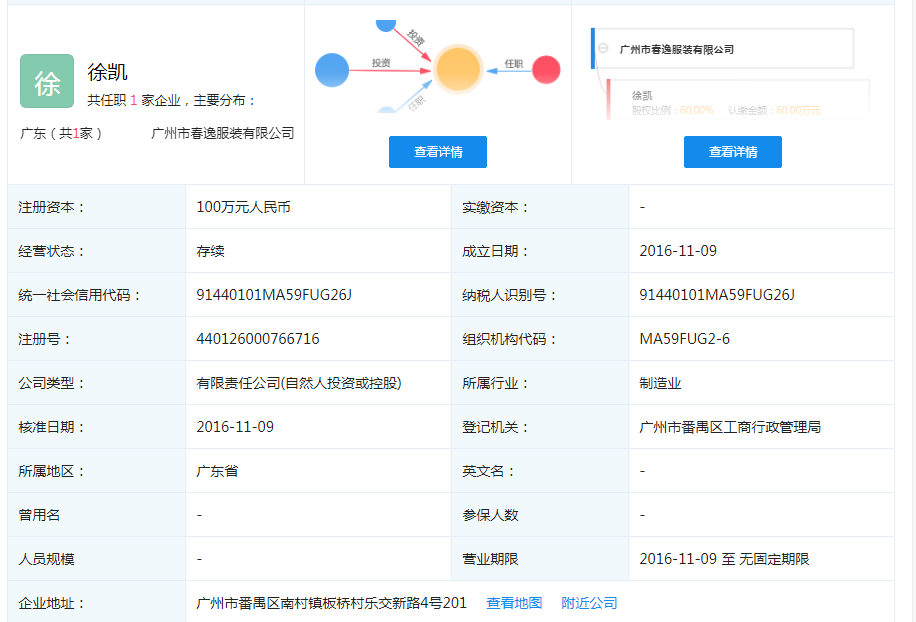The width and height of the screenshot is (916, 622).
Task: Click the 公司类型 label
Action: [x=51, y=383]
